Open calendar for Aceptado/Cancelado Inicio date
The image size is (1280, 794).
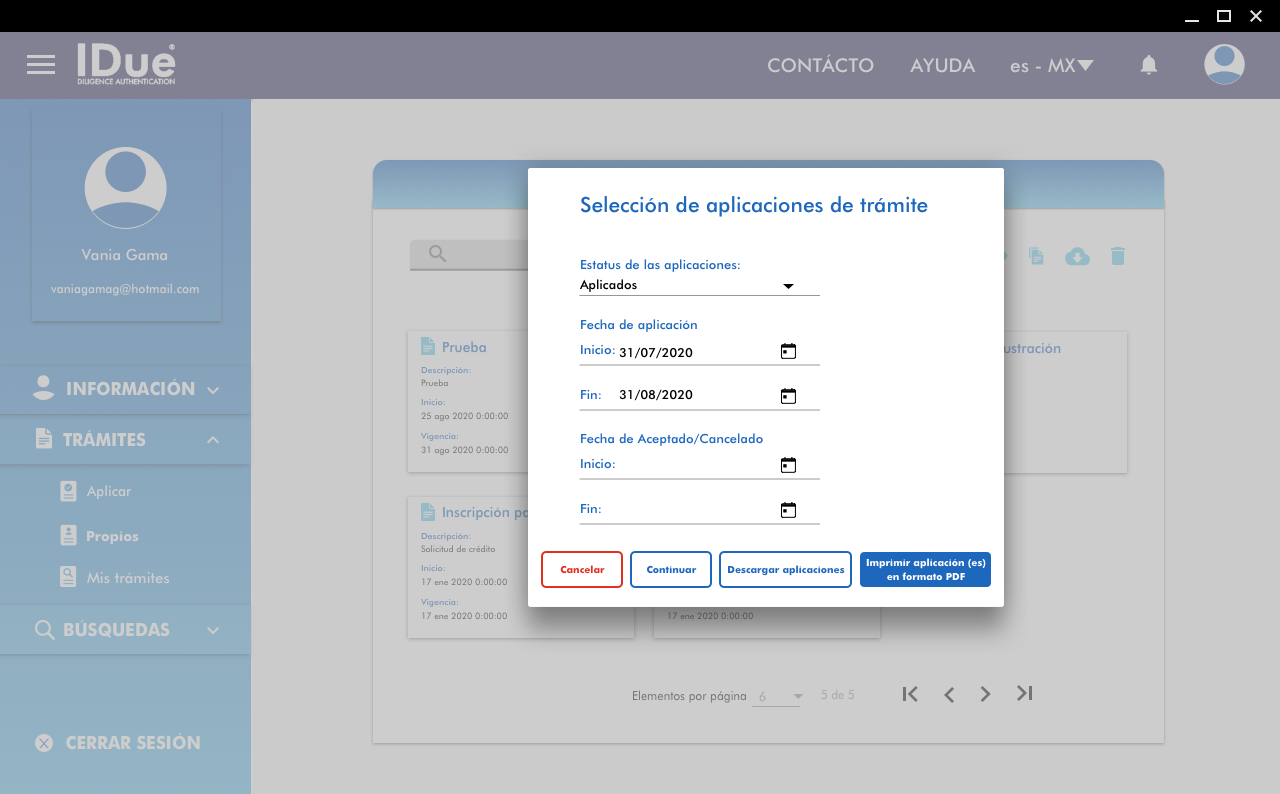click(788, 465)
